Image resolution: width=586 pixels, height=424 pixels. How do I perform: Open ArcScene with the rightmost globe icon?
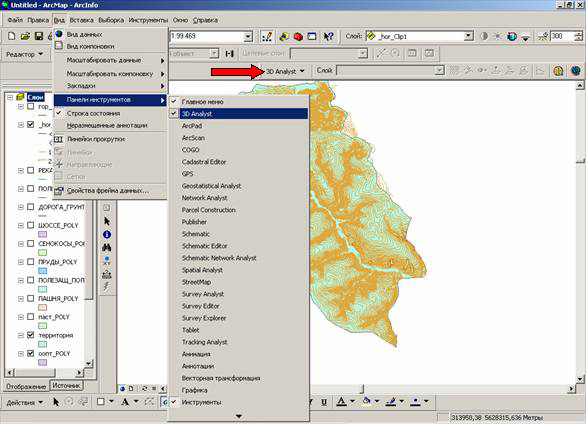(576, 71)
